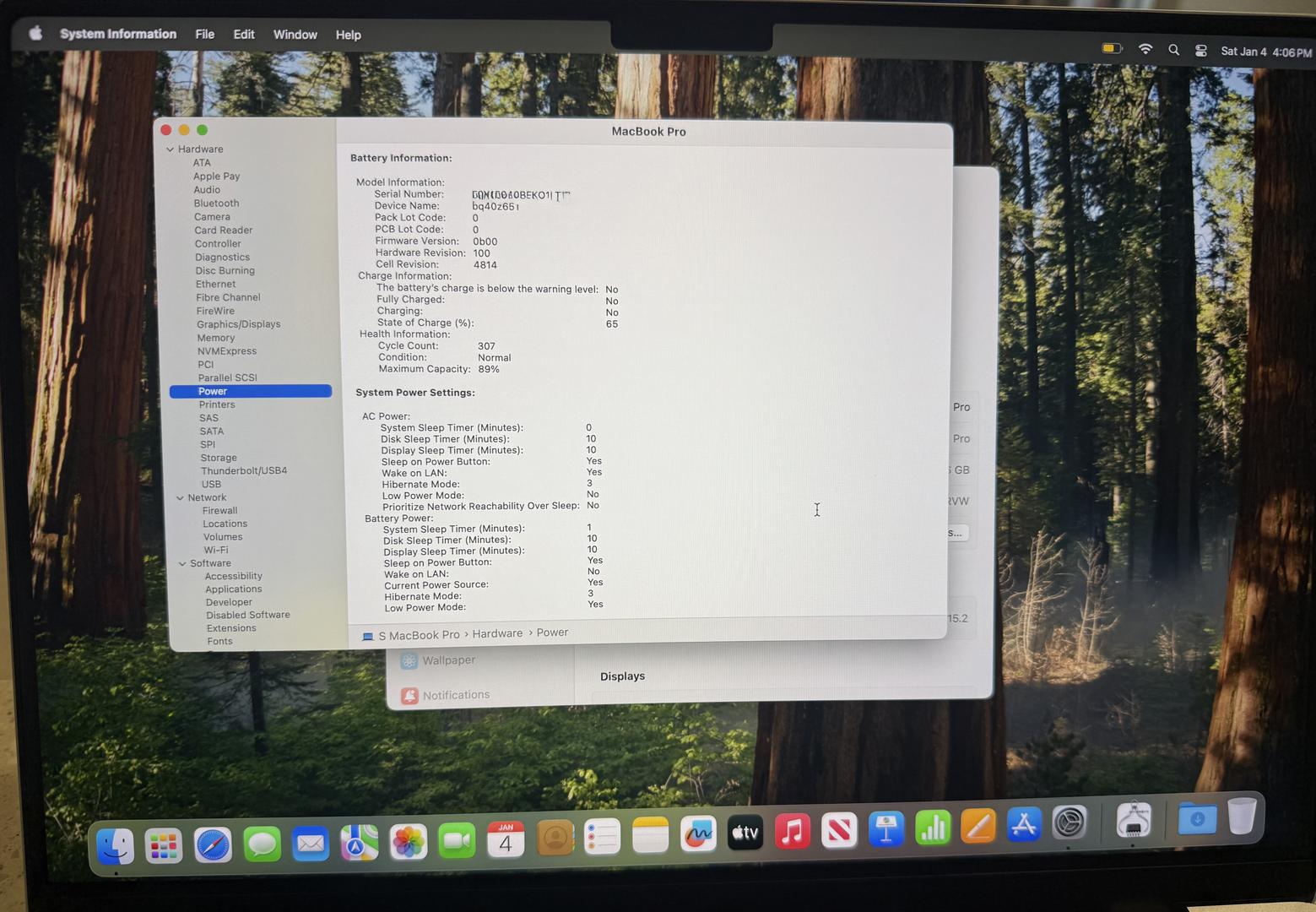This screenshot has height=912, width=1316.
Task: Open the Downloads folder in the Dock
Action: pyautogui.click(x=1197, y=818)
